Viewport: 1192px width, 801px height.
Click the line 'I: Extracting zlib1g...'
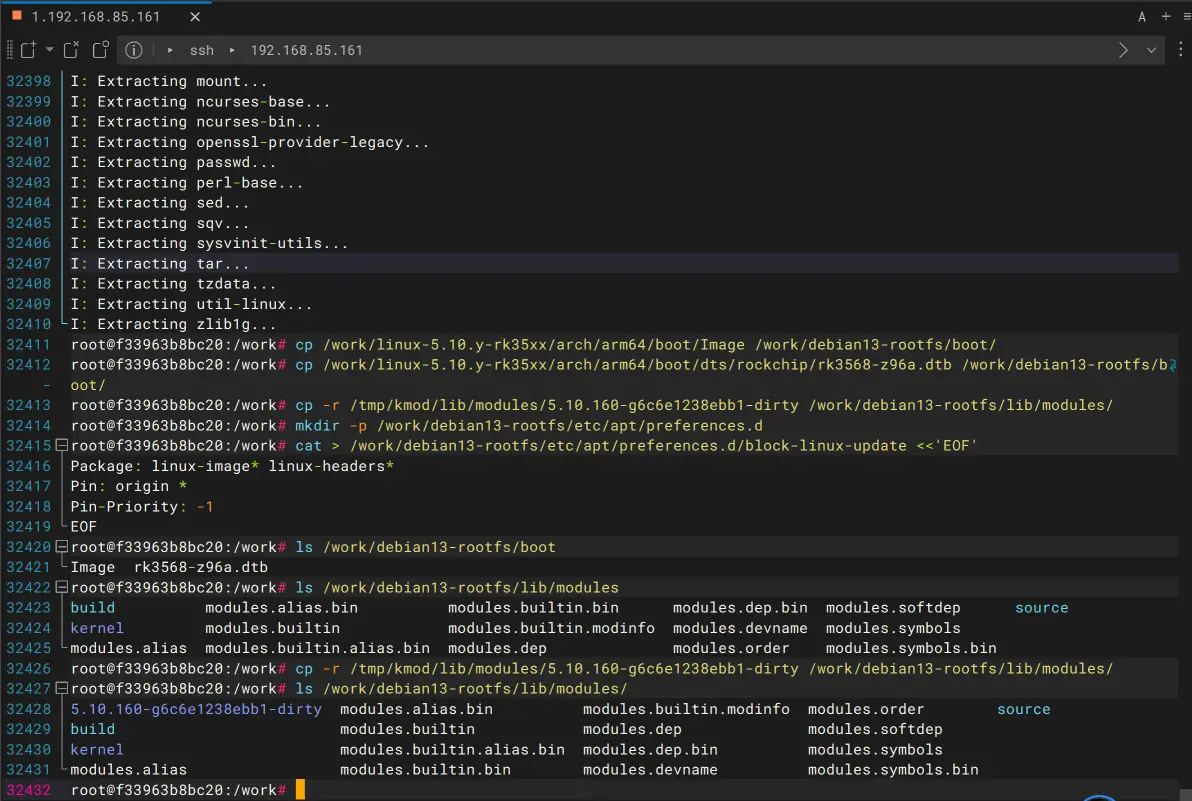pos(173,325)
